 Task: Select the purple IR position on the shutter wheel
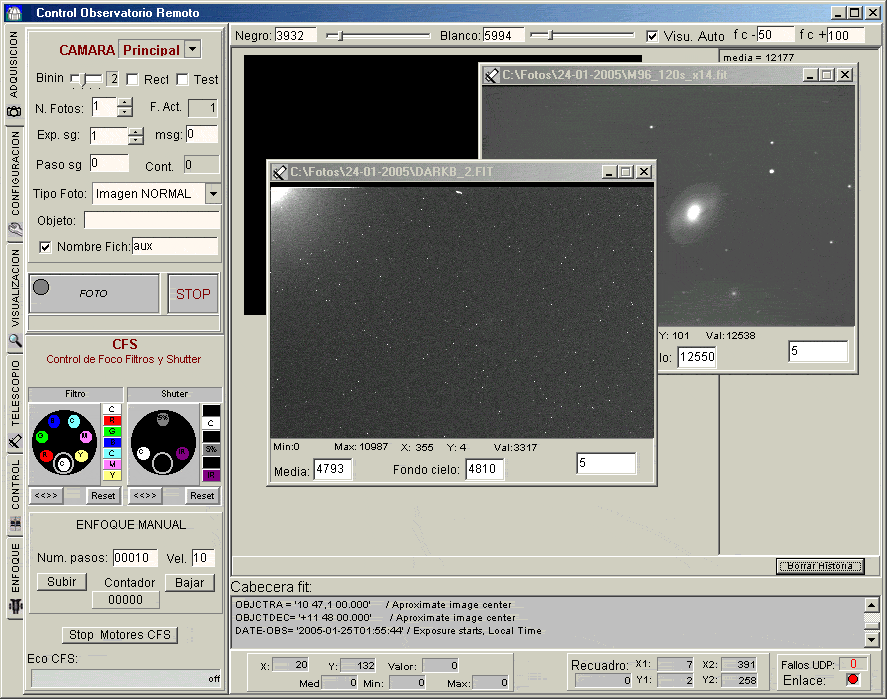(183, 453)
